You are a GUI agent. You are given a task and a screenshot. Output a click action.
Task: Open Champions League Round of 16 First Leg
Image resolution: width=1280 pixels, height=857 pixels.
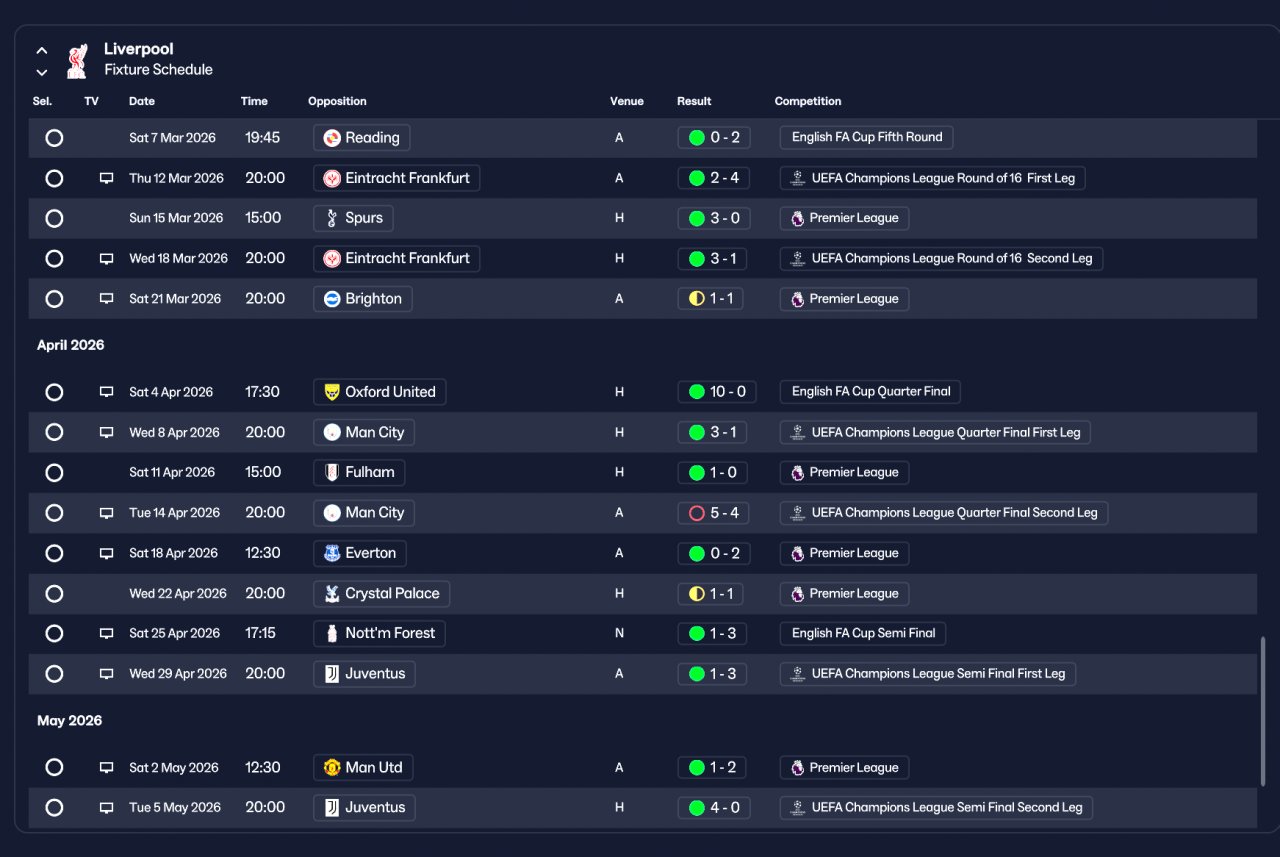tap(932, 178)
